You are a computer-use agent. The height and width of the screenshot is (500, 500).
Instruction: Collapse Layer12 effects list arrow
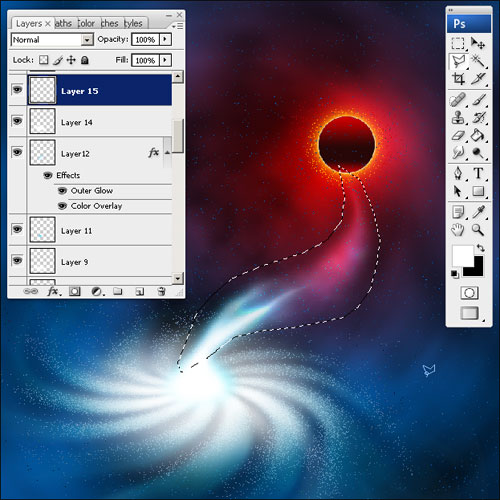(x=167, y=152)
